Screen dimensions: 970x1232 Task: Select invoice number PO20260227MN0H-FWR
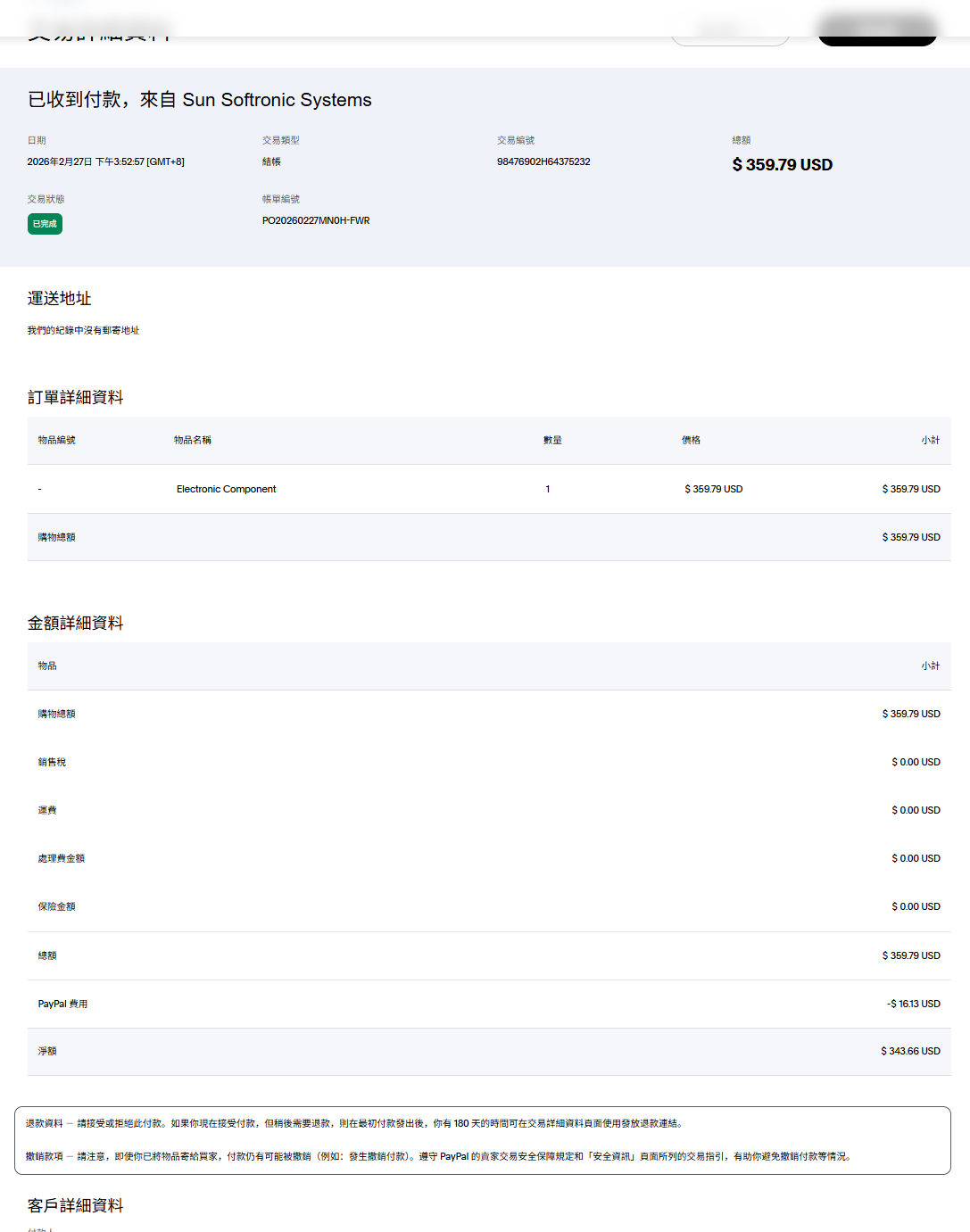(x=316, y=220)
